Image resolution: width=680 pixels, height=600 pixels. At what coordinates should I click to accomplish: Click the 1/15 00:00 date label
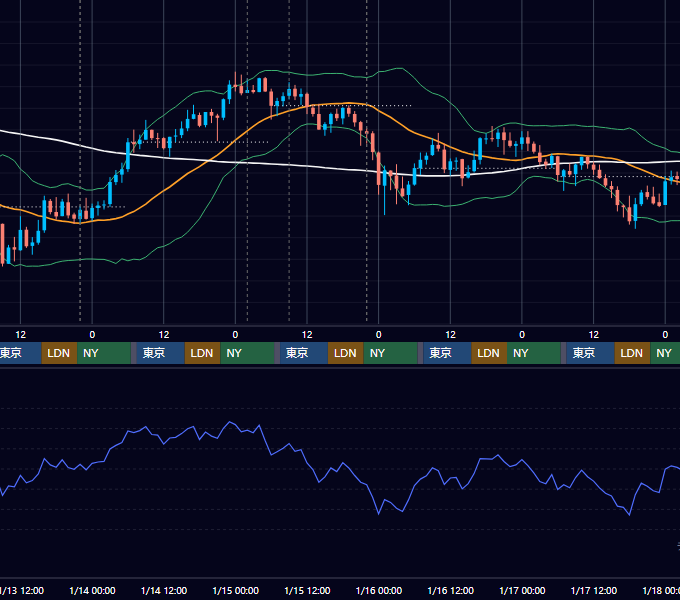point(235,590)
